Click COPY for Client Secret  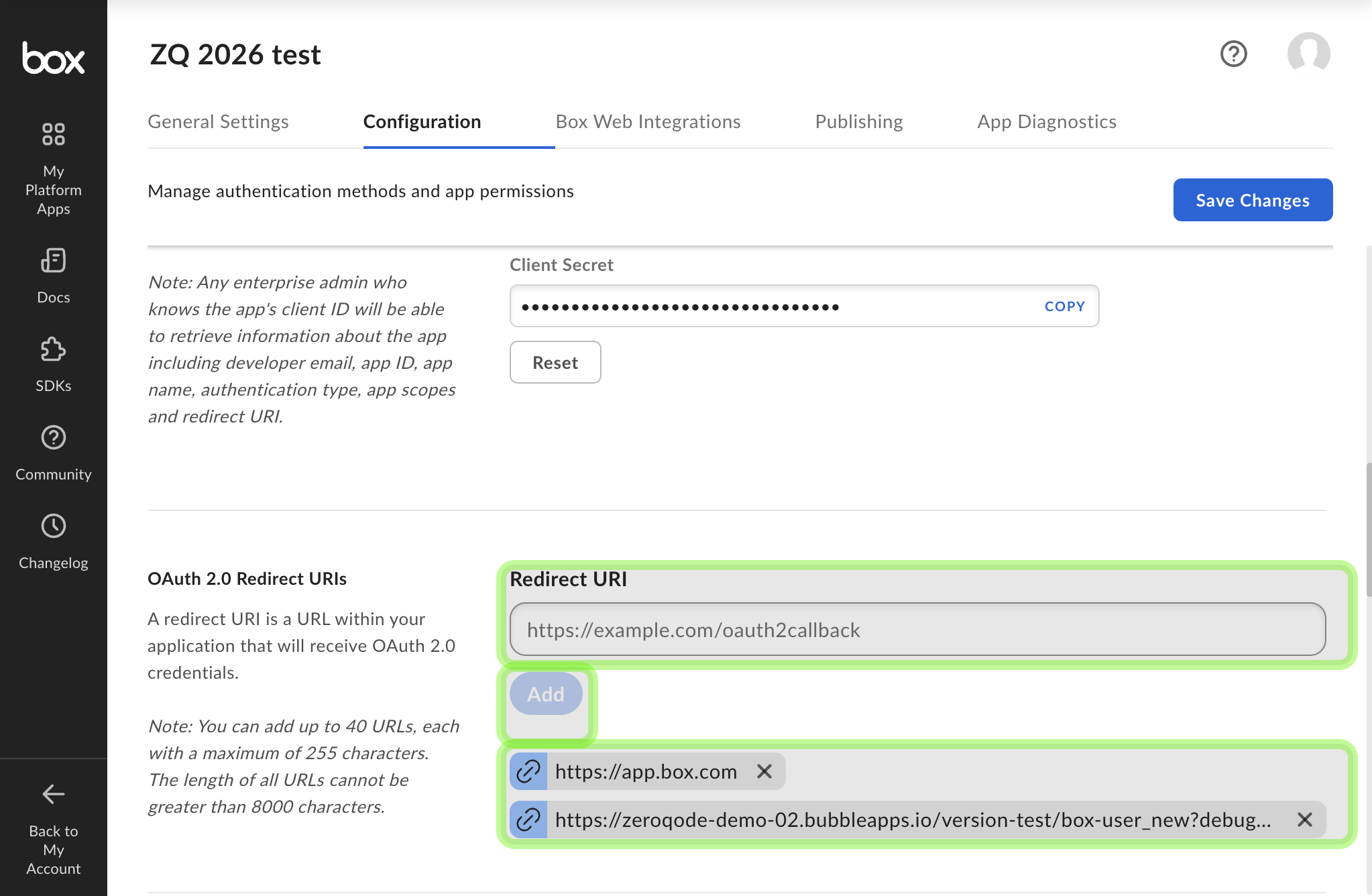(1064, 306)
